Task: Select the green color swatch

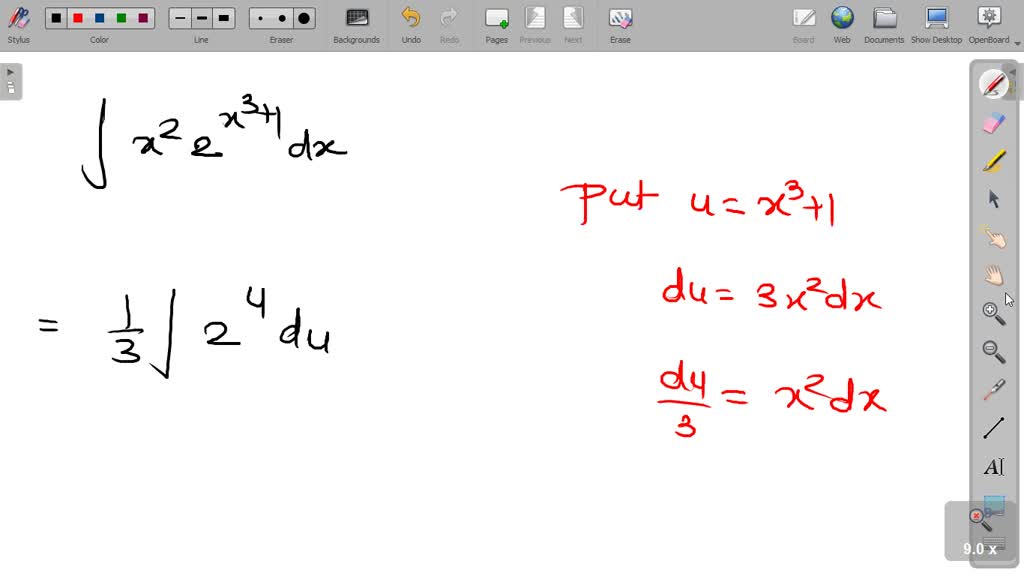Action: 120,17
